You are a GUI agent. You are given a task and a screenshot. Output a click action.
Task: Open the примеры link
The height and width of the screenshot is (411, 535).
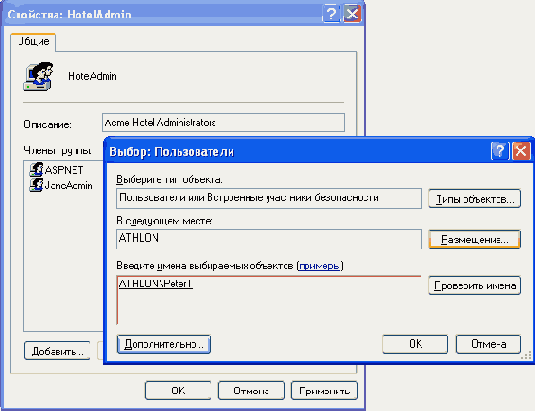[x=319, y=266]
